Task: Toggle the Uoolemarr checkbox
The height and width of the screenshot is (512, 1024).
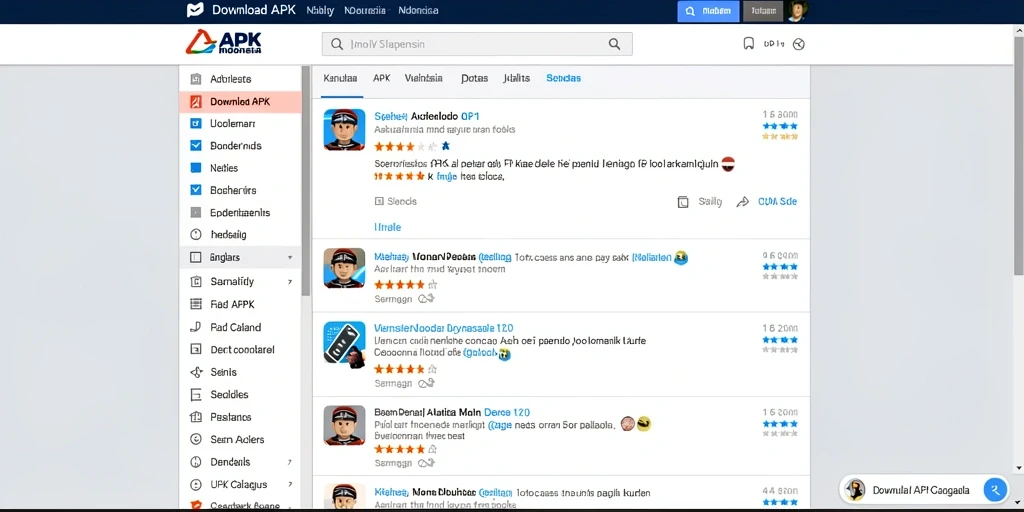Action: click(x=195, y=123)
